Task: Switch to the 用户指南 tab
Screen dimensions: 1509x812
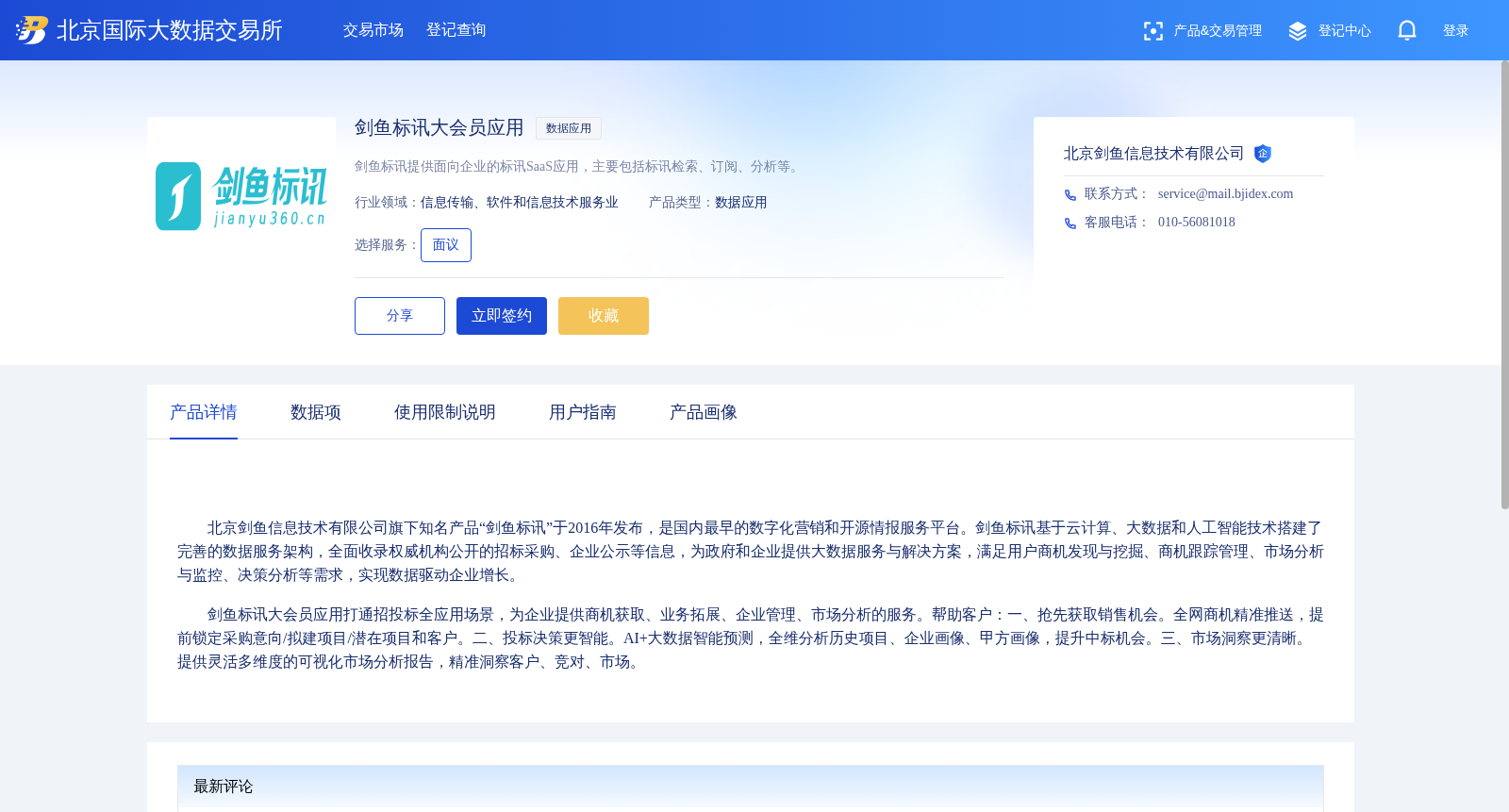Action: pyautogui.click(x=583, y=412)
